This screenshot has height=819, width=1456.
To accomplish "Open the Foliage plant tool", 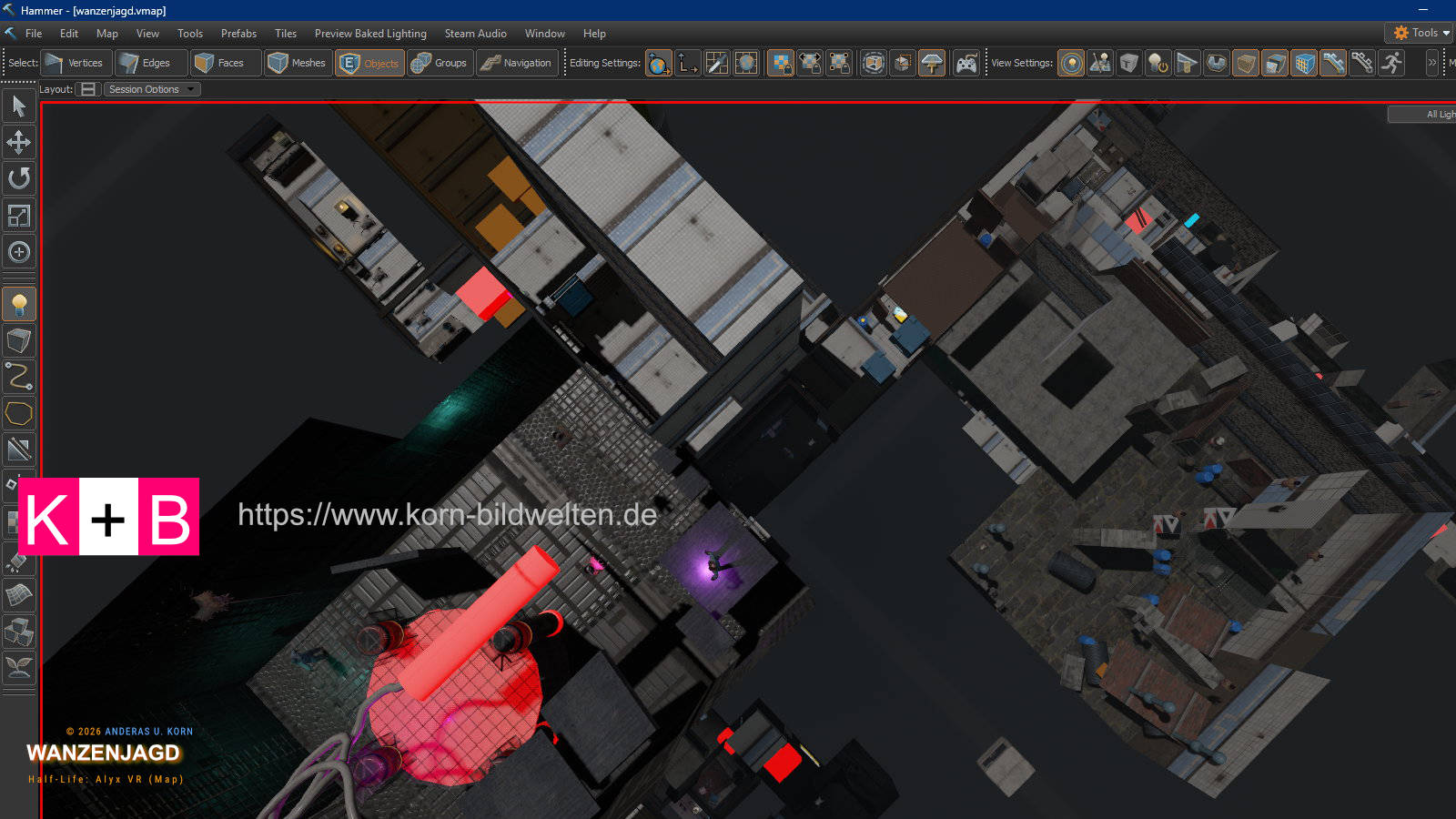I will point(19,668).
